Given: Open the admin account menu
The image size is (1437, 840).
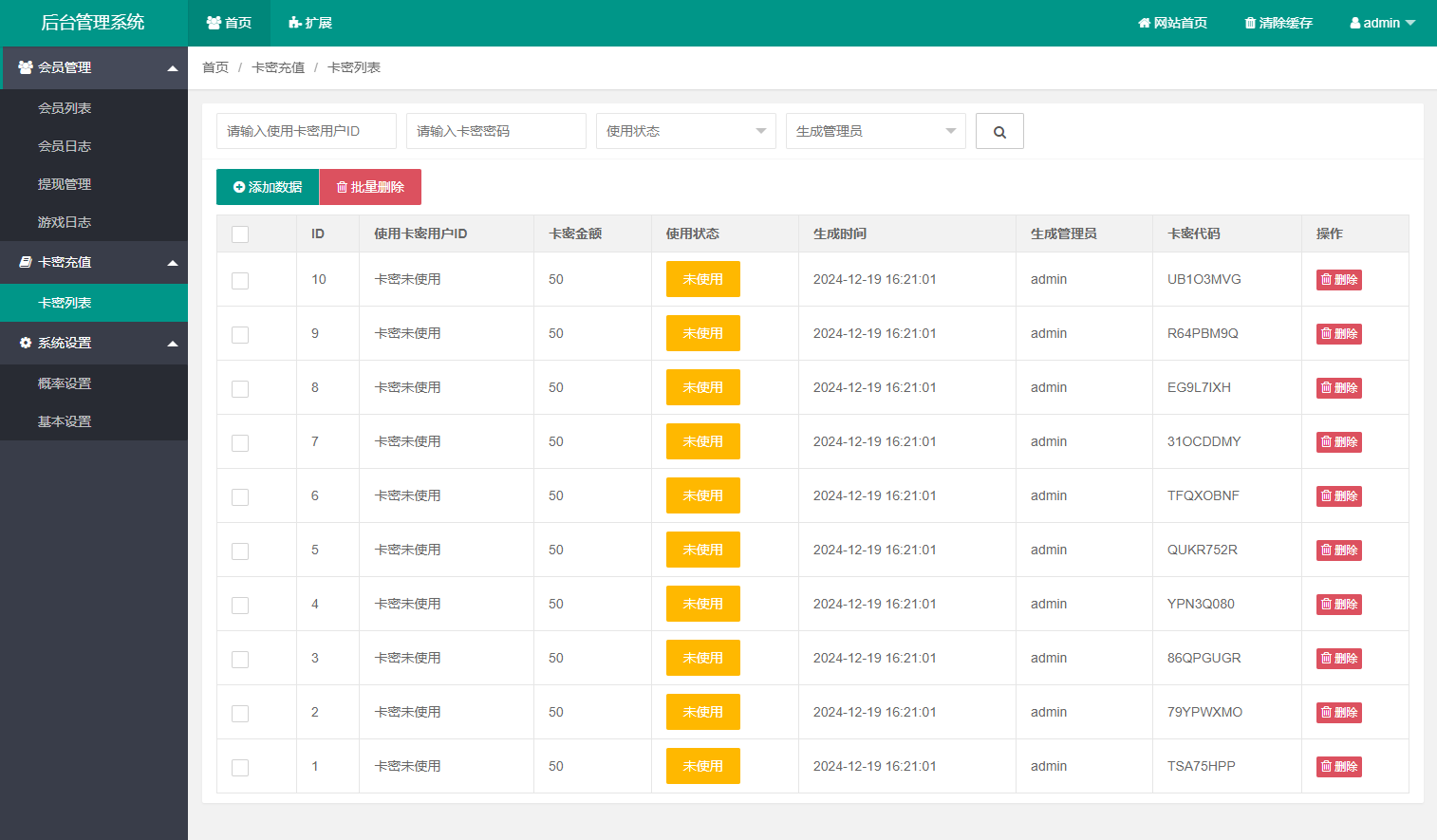Looking at the screenshot, I should pos(1382,23).
